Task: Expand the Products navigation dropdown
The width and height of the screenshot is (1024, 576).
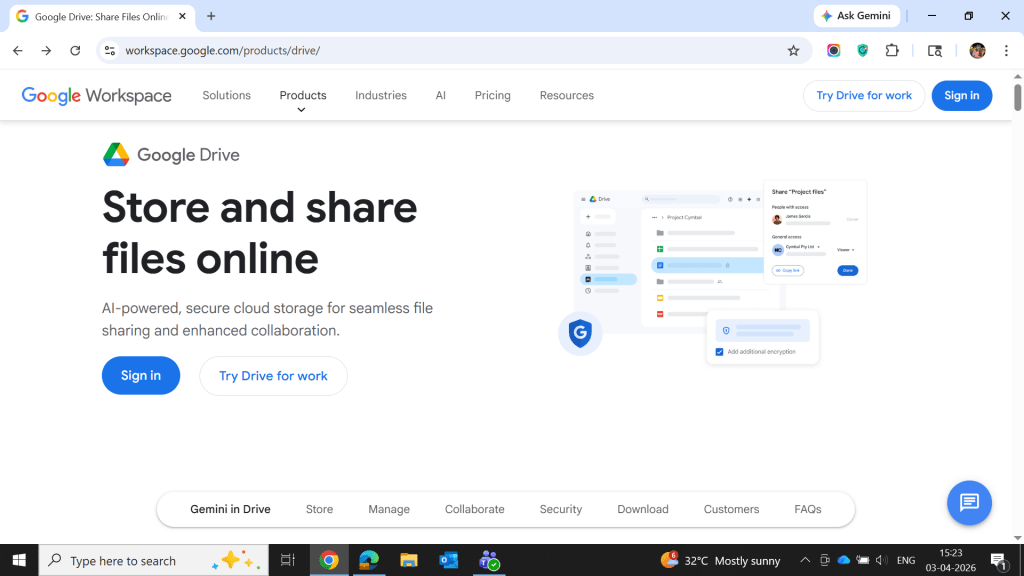Action: click(302, 95)
